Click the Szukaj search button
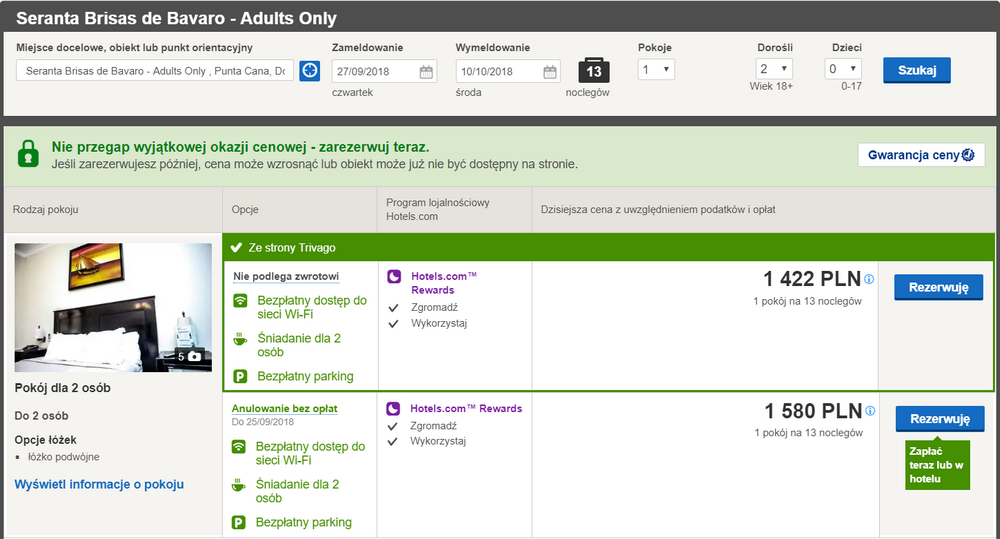The width and height of the screenshot is (1000, 539). tap(917, 70)
